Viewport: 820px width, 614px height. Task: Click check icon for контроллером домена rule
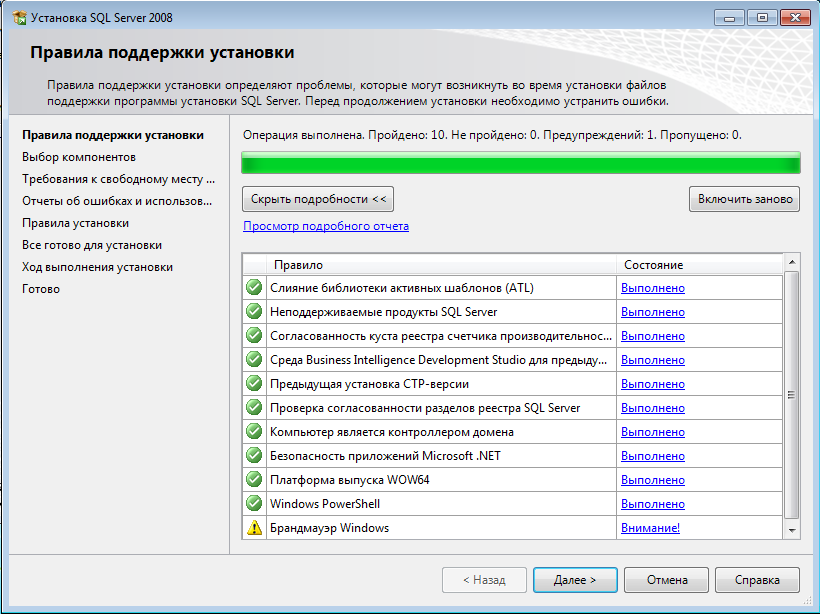(x=254, y=431)
